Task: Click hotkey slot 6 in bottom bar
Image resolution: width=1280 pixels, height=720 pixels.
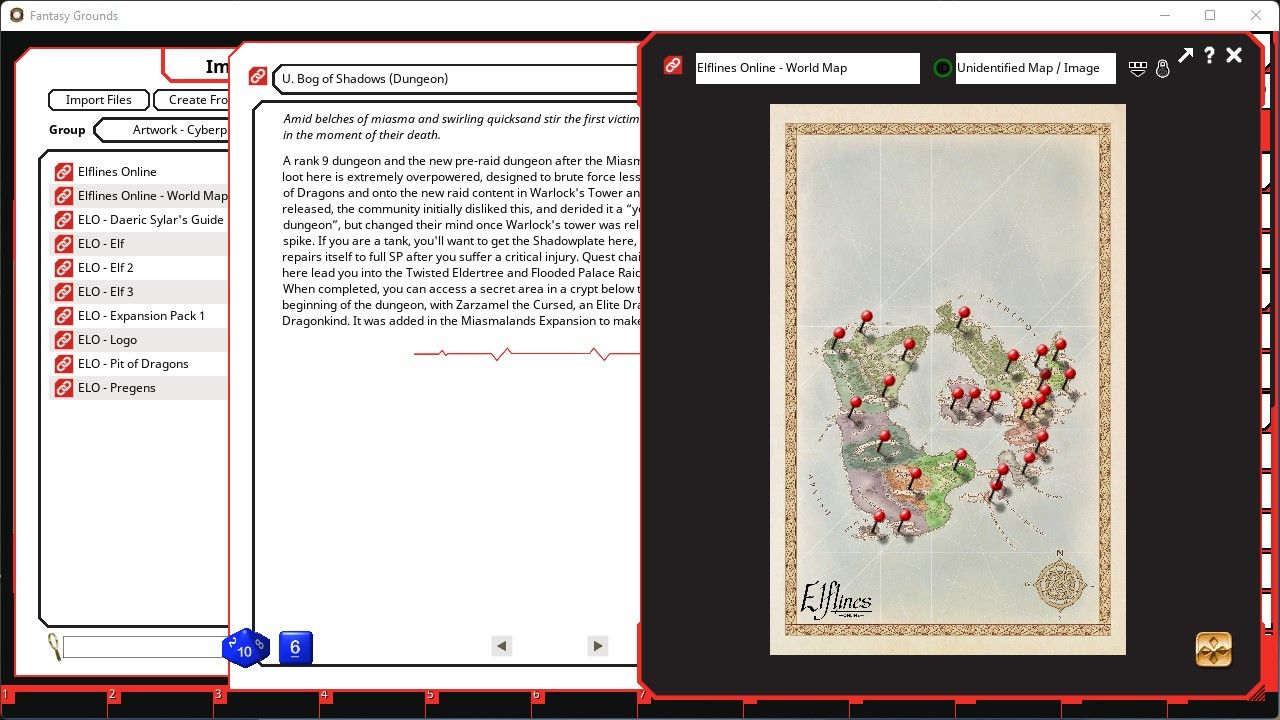Action: (x=583, y=703)
